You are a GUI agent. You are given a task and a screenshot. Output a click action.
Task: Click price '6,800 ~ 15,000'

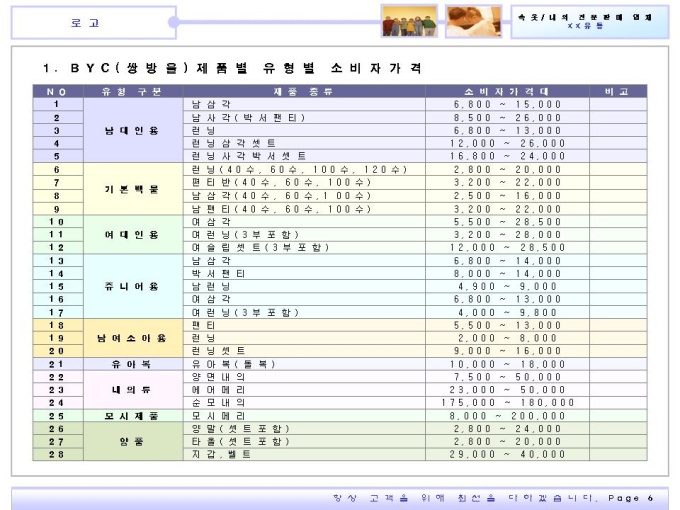(x=507, y=105)
